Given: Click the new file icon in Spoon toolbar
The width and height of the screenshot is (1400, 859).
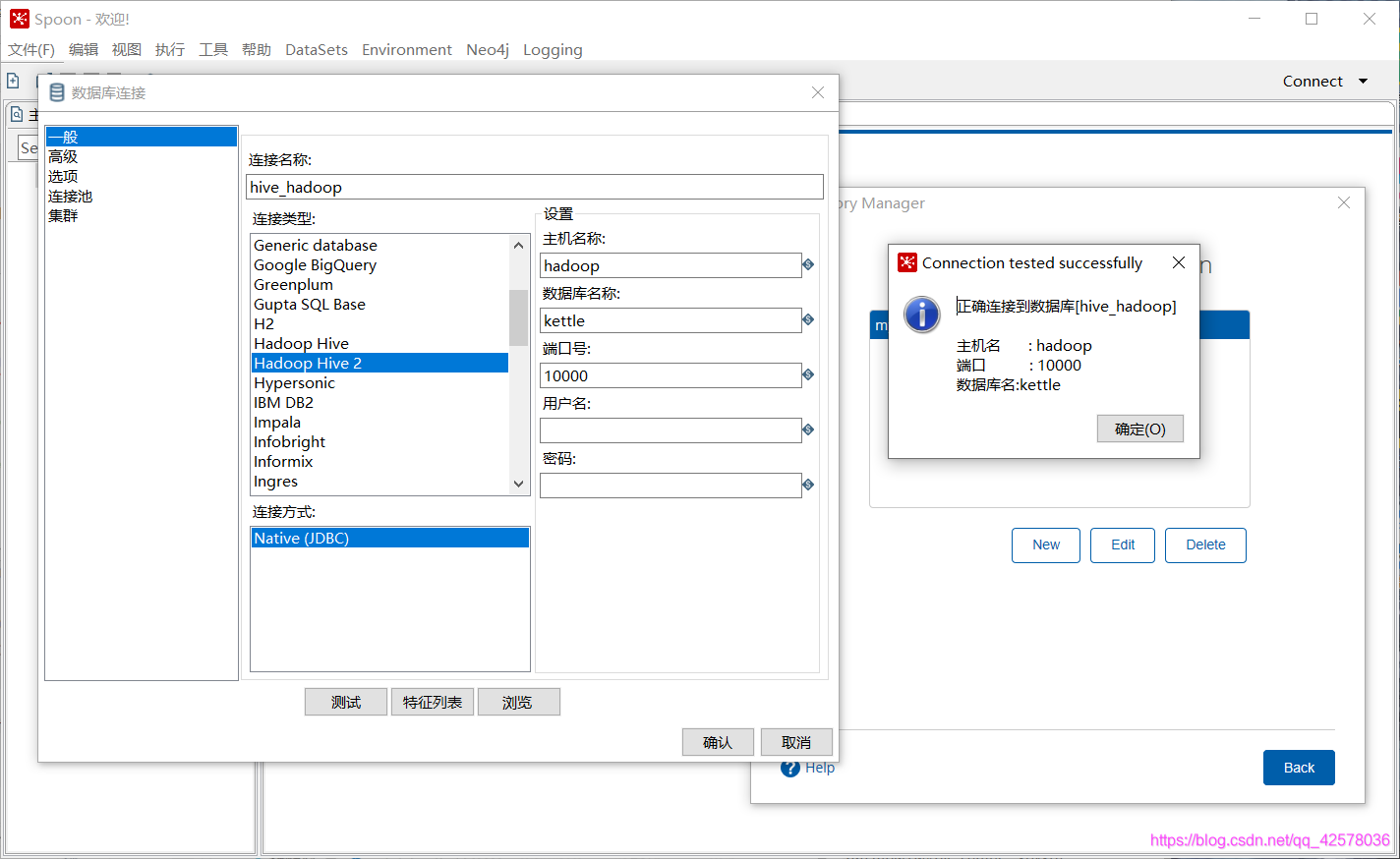Looking at the screenshot, I should [x=14, y=81].
